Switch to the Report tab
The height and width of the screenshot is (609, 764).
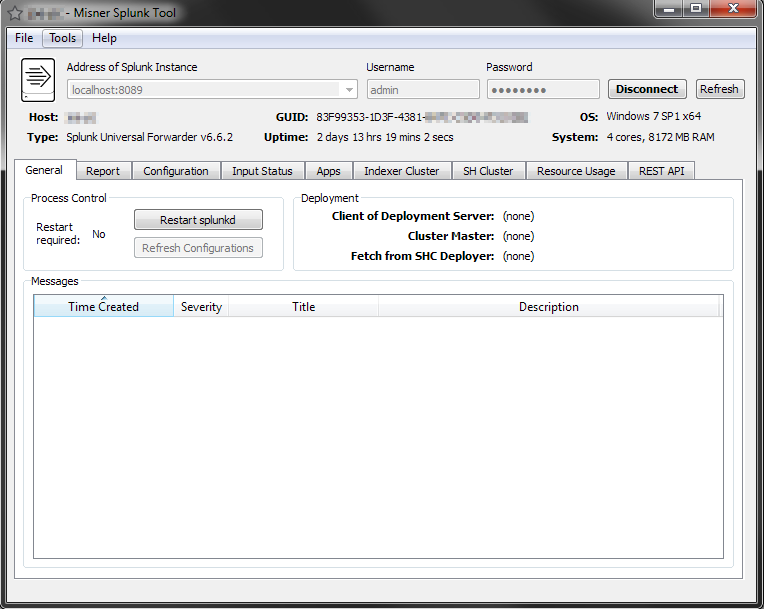click(103, 171)
